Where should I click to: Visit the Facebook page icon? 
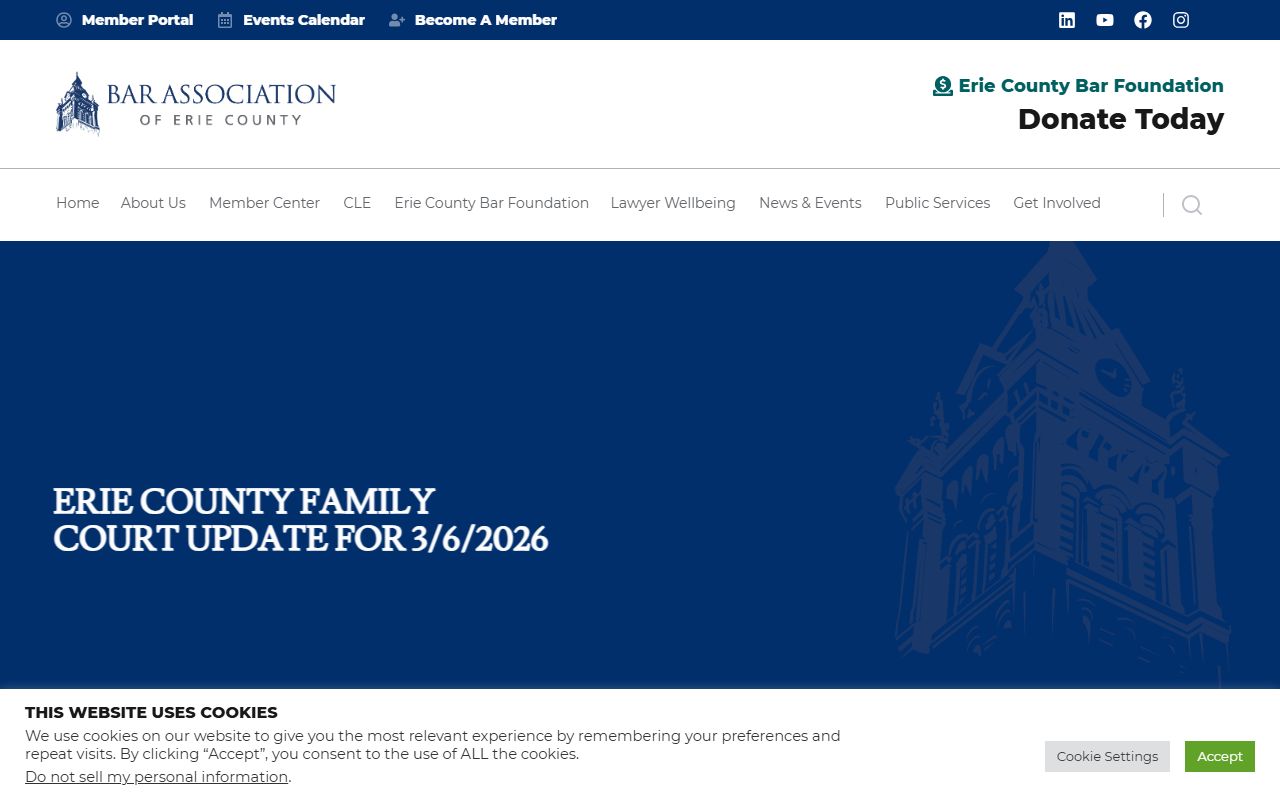[x=1143, y=20]
